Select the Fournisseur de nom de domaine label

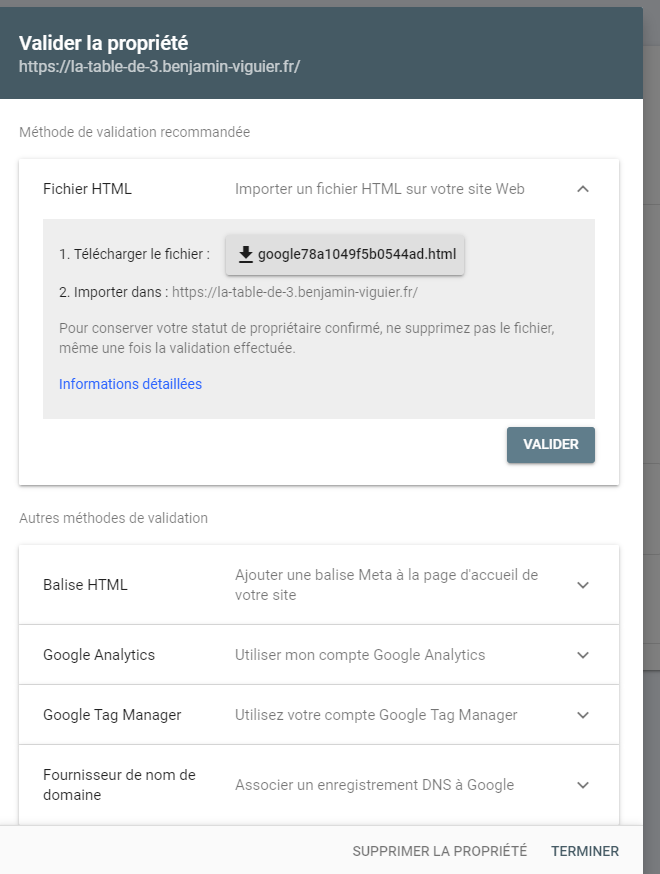point(119,785)
